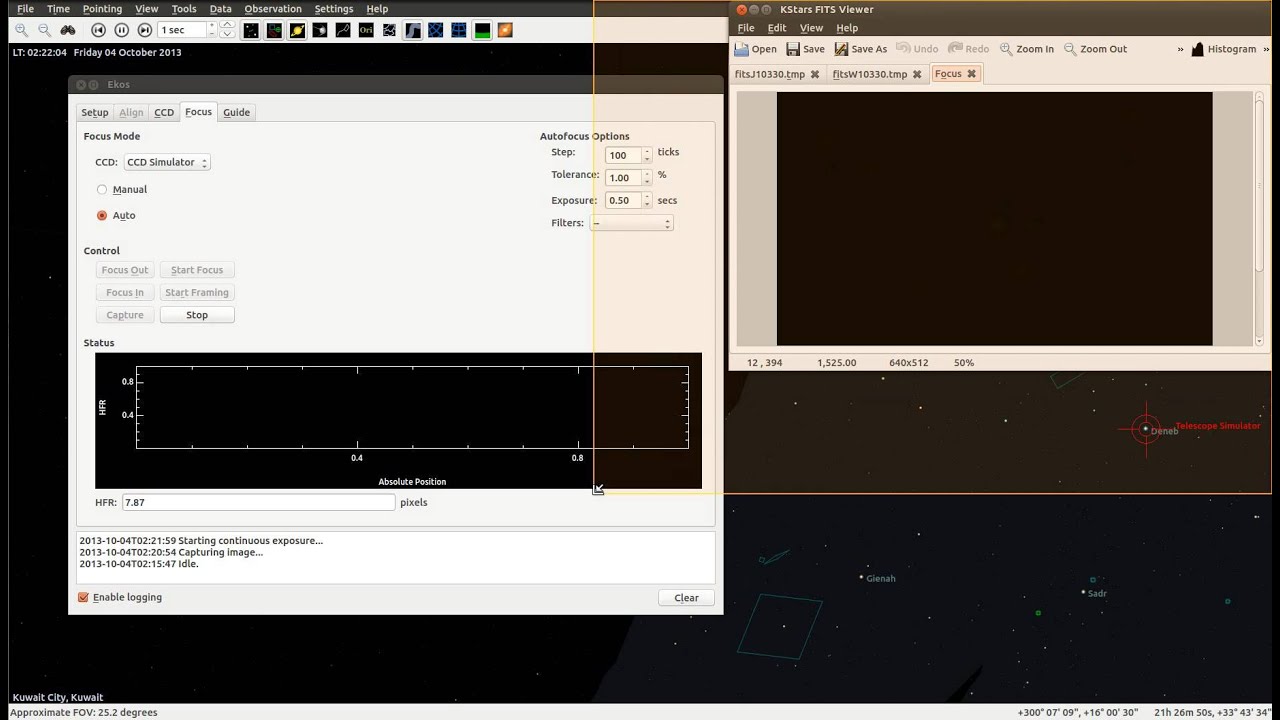This screenshot has height=720, width=1280.
Task: Open the CCD Simulator dropdown
Action: (x=167, y=162)
